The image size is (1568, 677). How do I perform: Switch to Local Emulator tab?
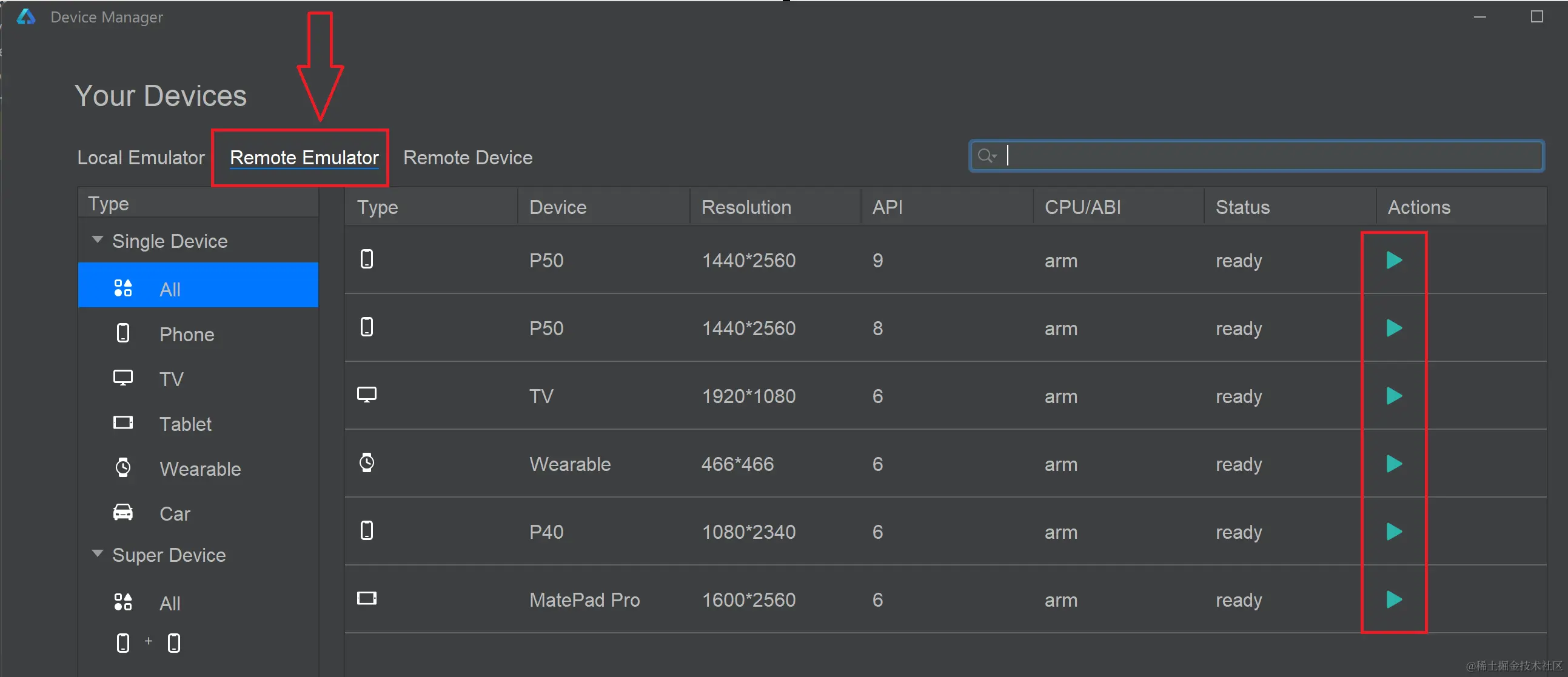(141, 158)
